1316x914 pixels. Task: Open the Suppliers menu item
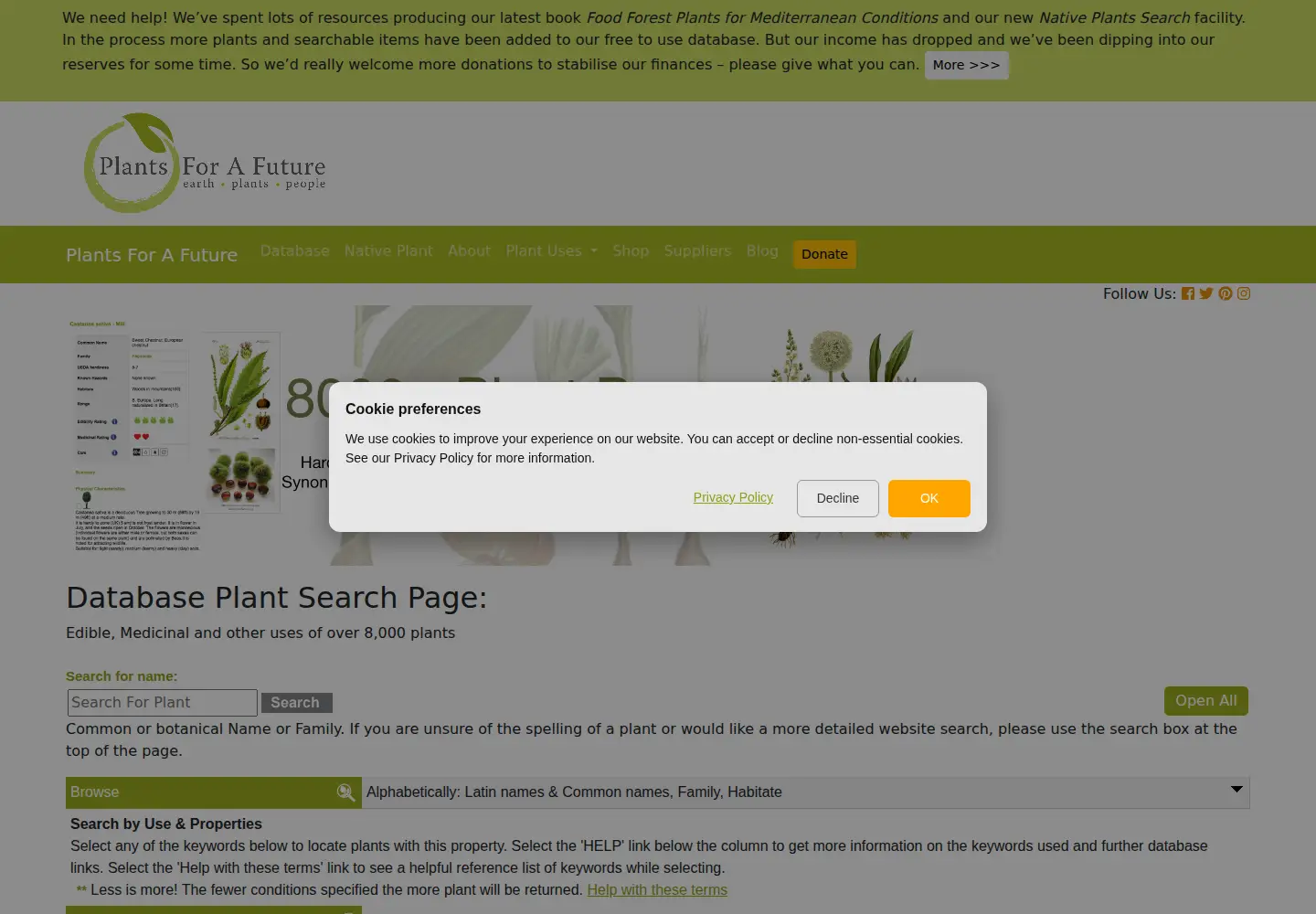697,250
